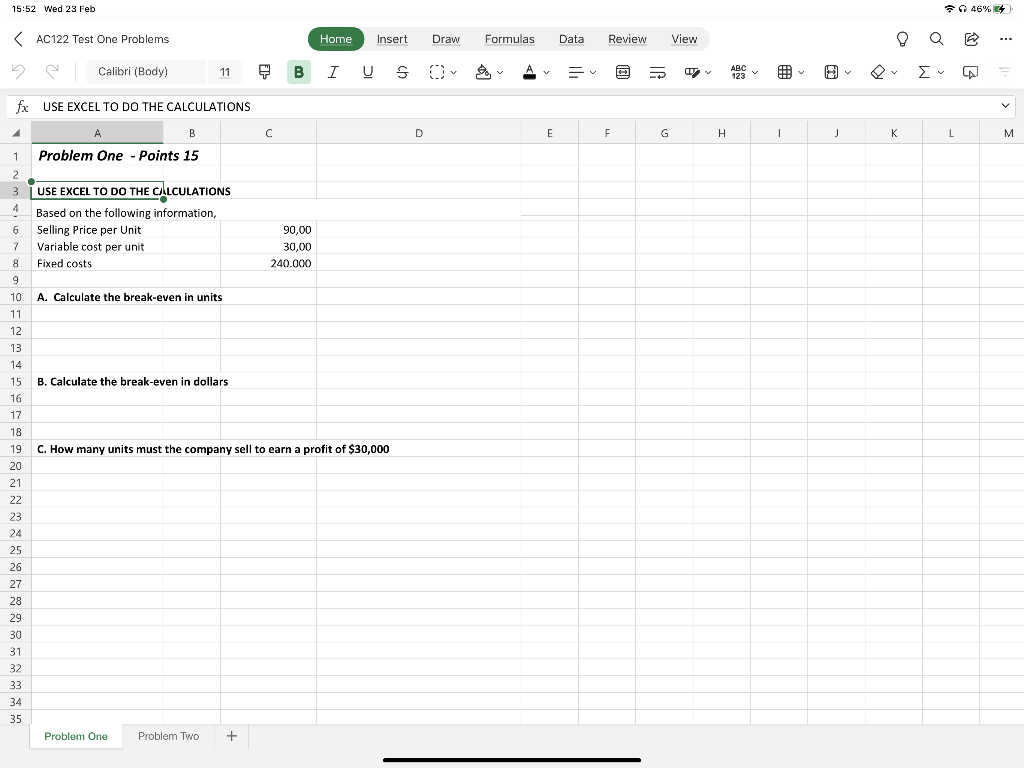Open the View tab
The image size is (1024, 768).
click(x=684, y=39)
